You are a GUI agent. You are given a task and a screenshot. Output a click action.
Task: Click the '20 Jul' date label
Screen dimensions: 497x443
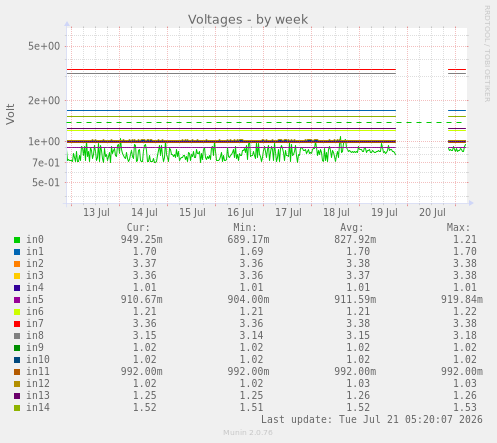[432, 212]
